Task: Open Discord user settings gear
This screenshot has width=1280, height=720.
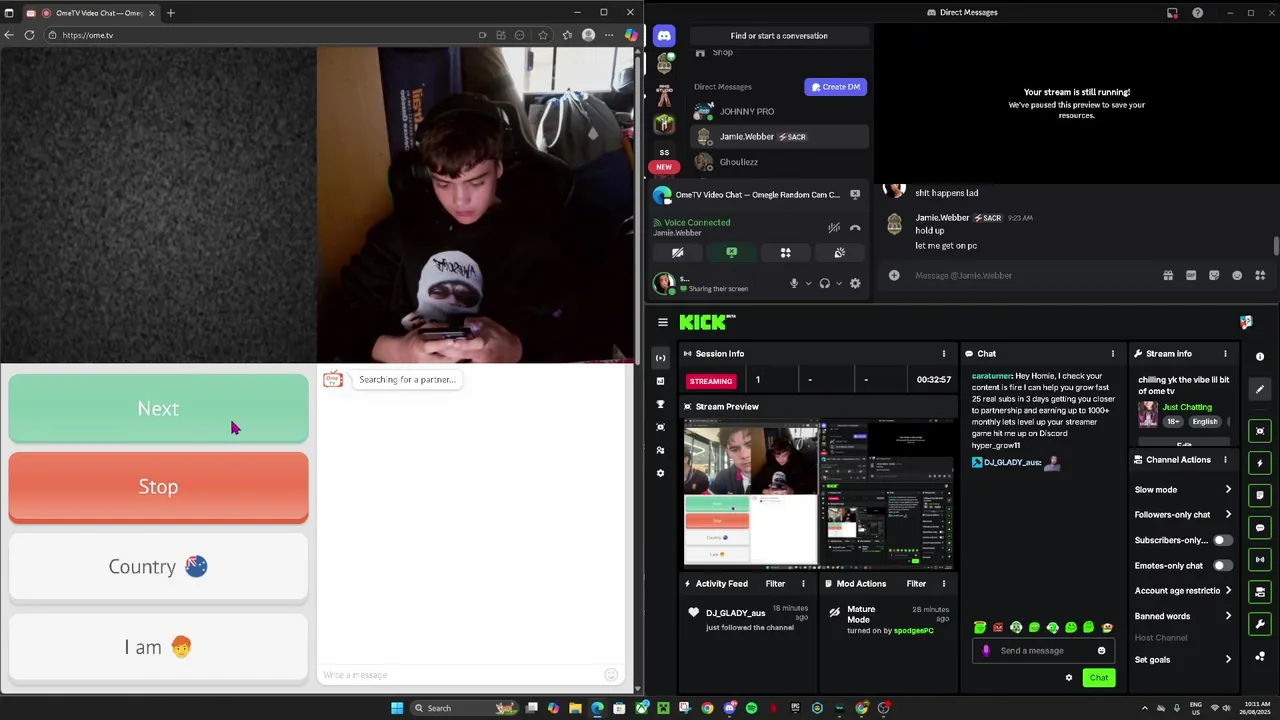Action: [855, 283]
